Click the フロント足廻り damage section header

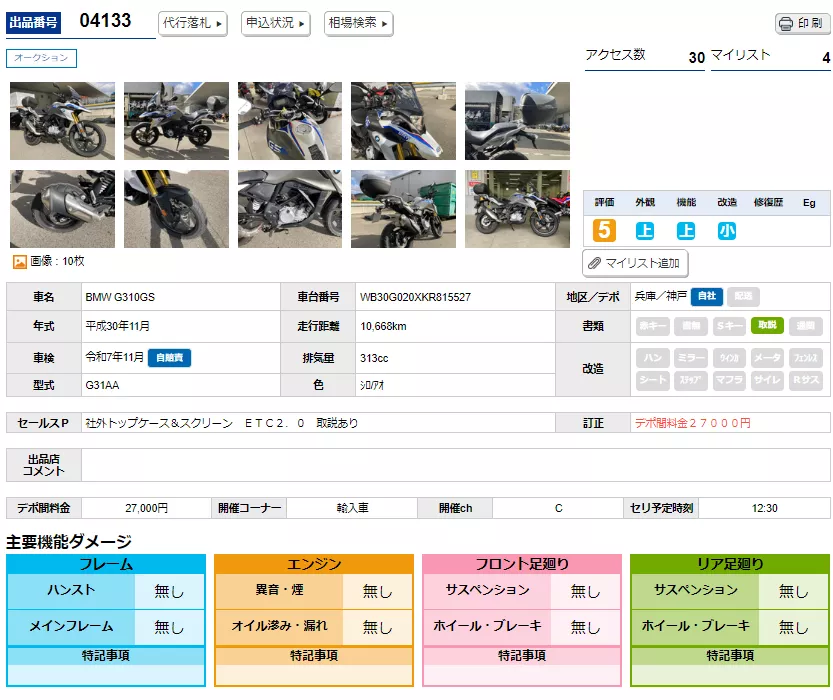coord(522,564)
